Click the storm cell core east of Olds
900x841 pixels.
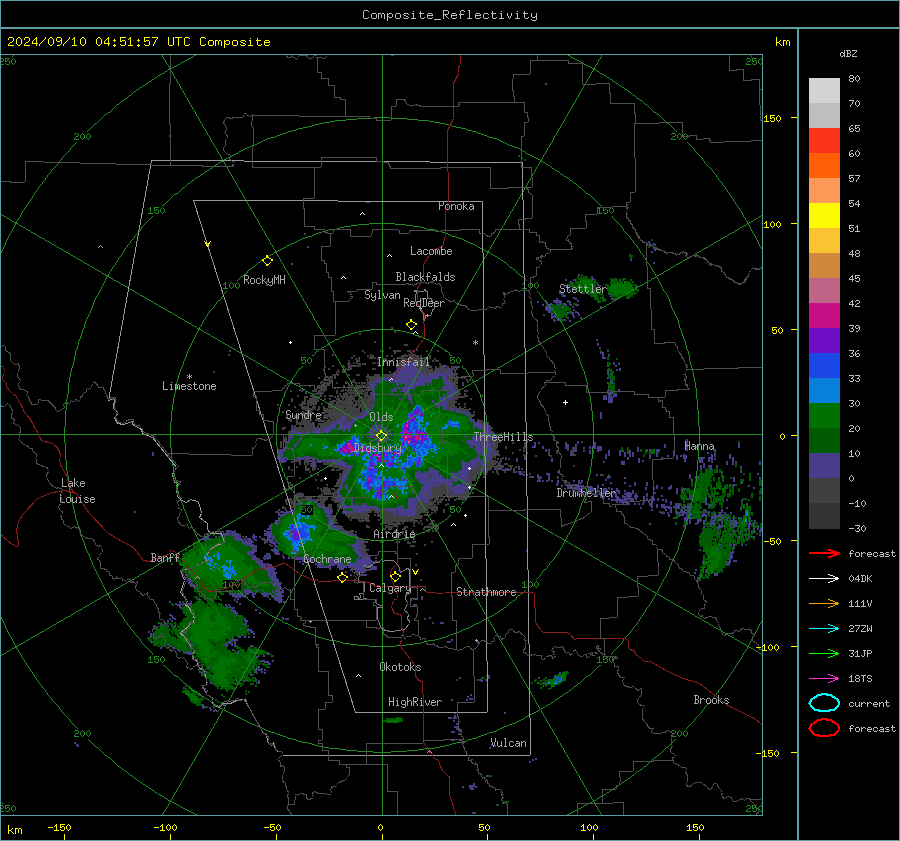click(414, 432)
